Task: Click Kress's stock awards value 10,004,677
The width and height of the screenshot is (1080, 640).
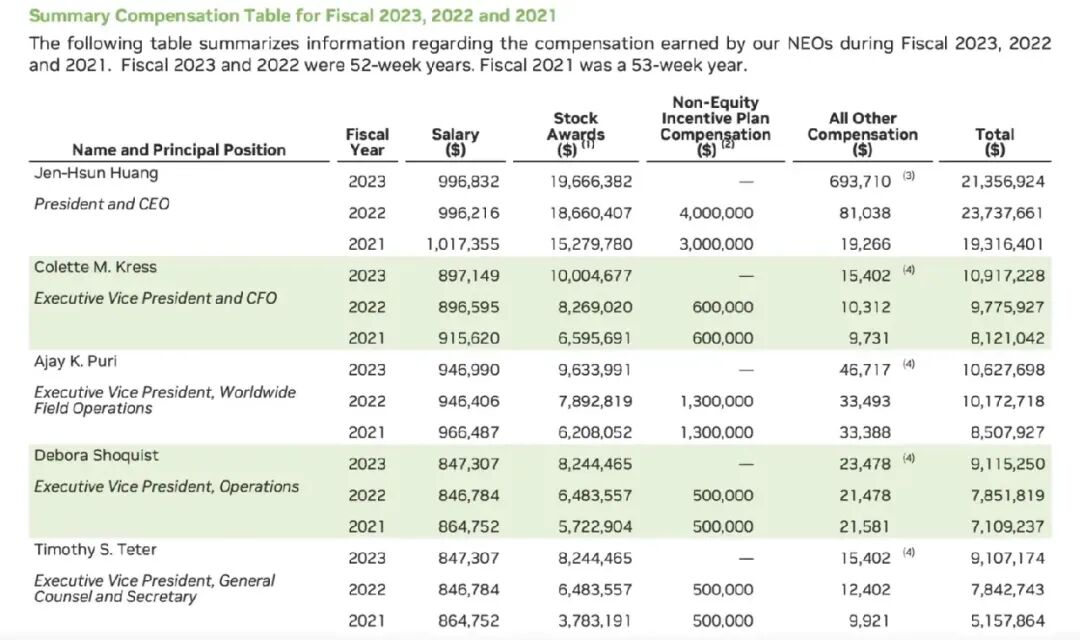Action: point(590,276)
